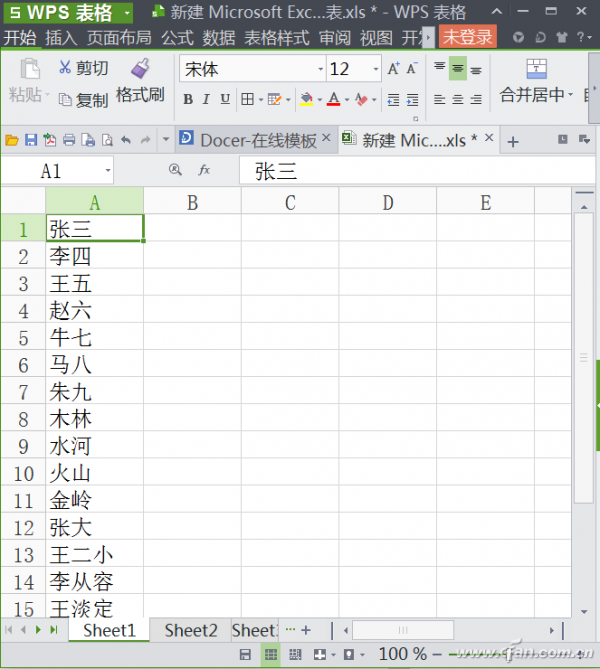600x669 pixels.
Task: Click the zoom out minus button
Action: [x=437, y=654]
